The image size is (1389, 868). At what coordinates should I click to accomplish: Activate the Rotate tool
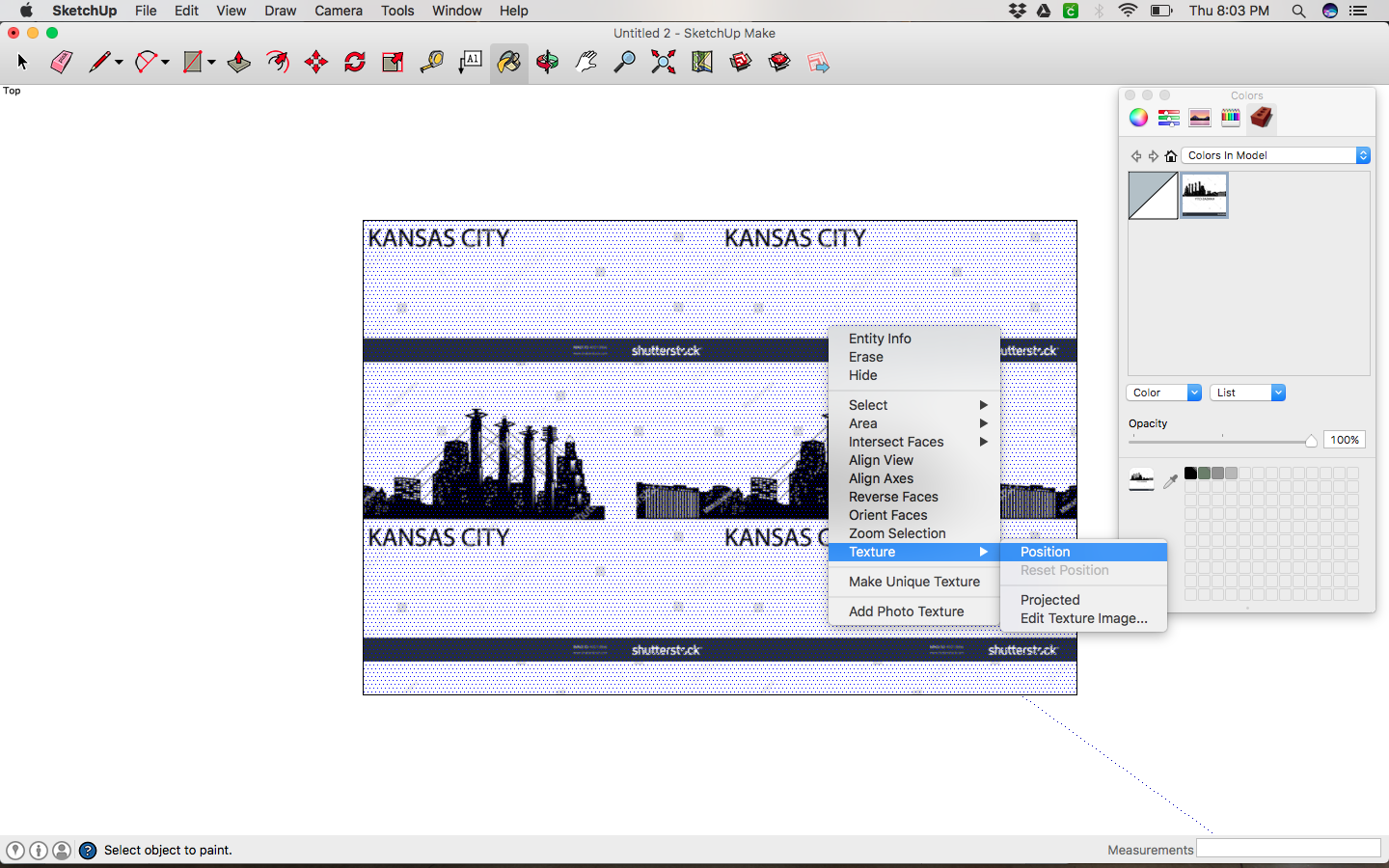[355, 63]
